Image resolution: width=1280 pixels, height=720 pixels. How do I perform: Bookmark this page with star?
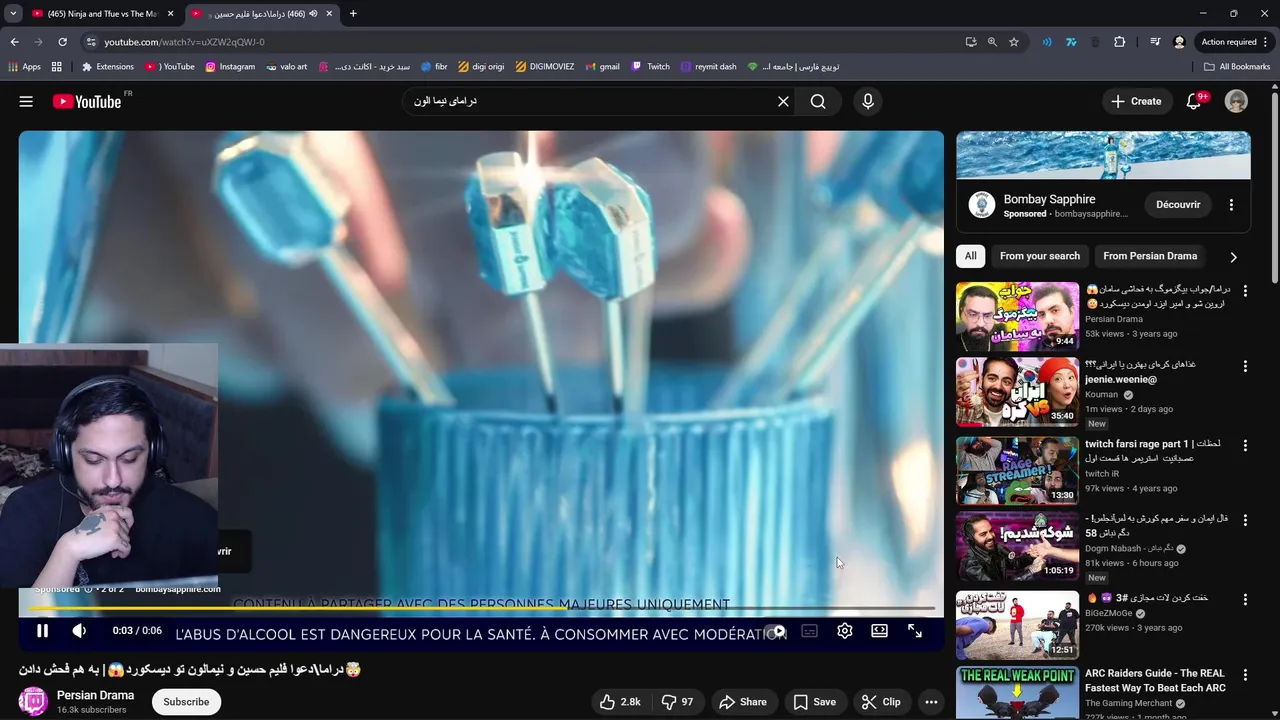[x=1014, y=42]
